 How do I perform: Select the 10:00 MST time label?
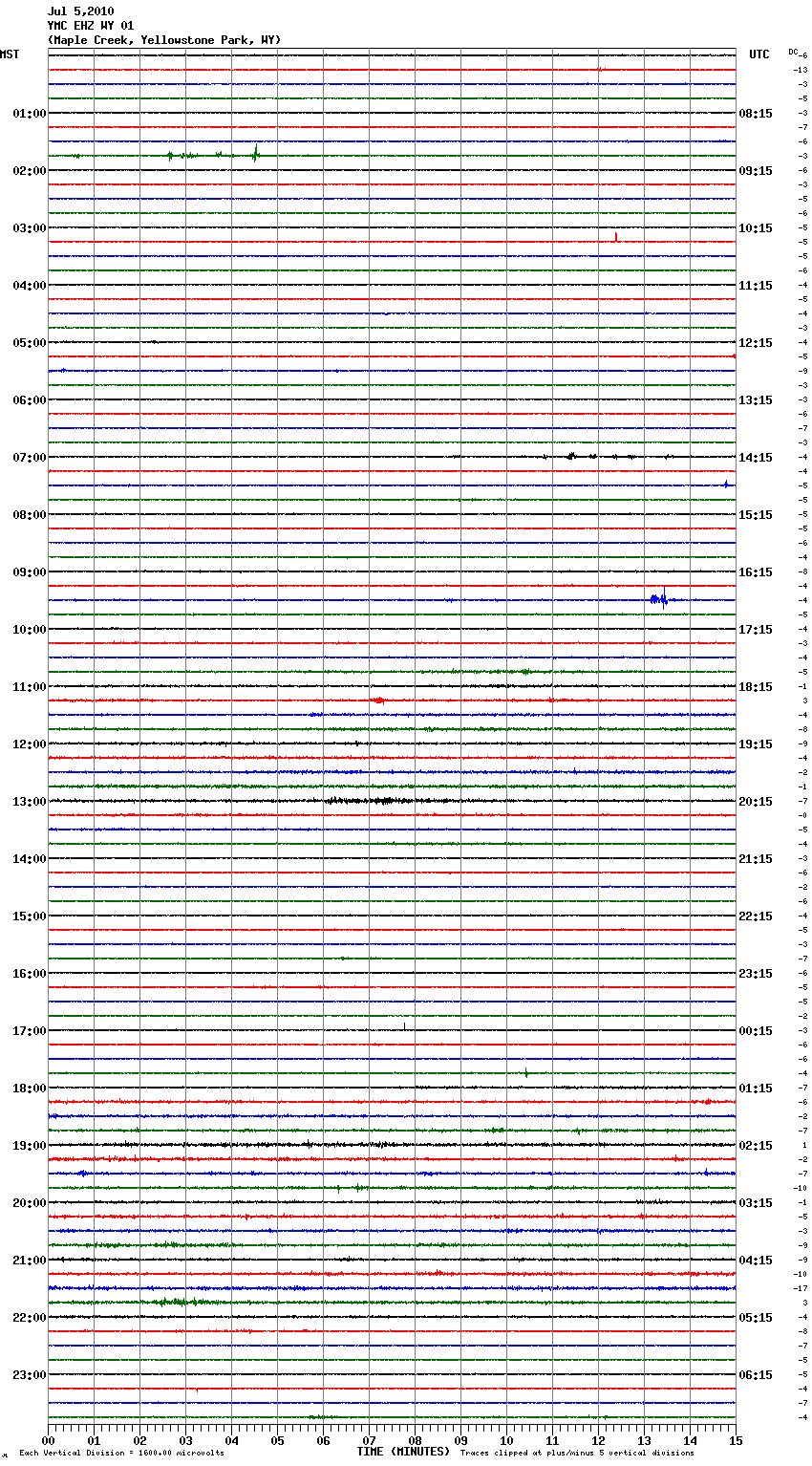(30, 630)
